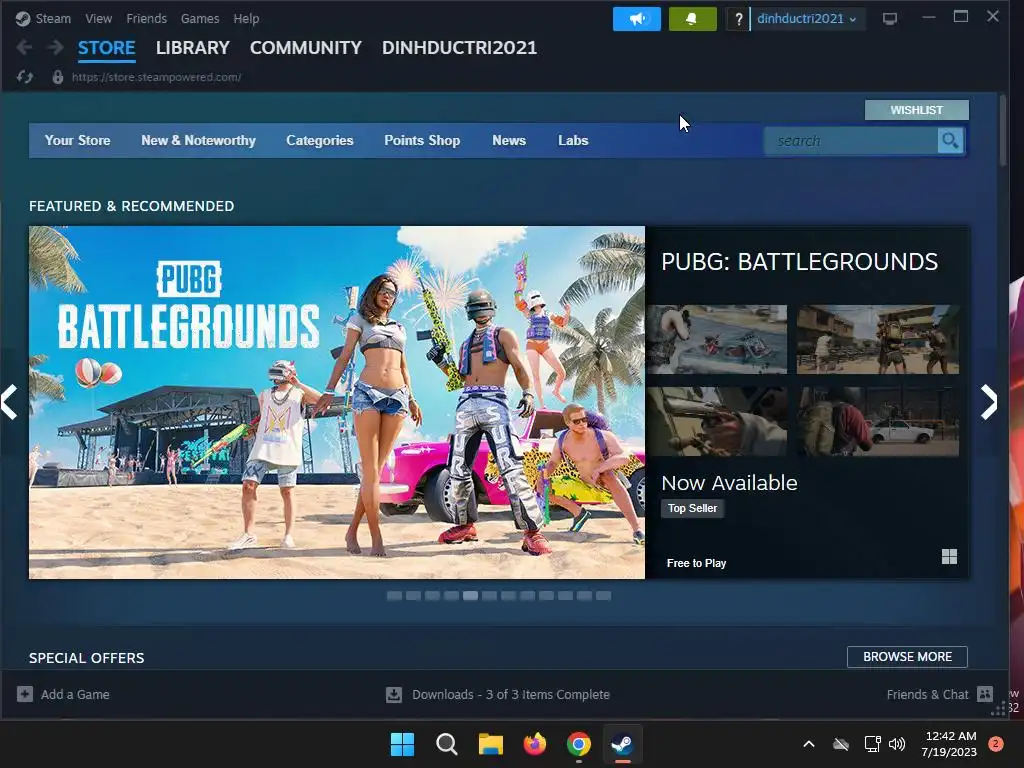Open Points Shop link
Viewport: 1024px width, 768px height.
422,140
